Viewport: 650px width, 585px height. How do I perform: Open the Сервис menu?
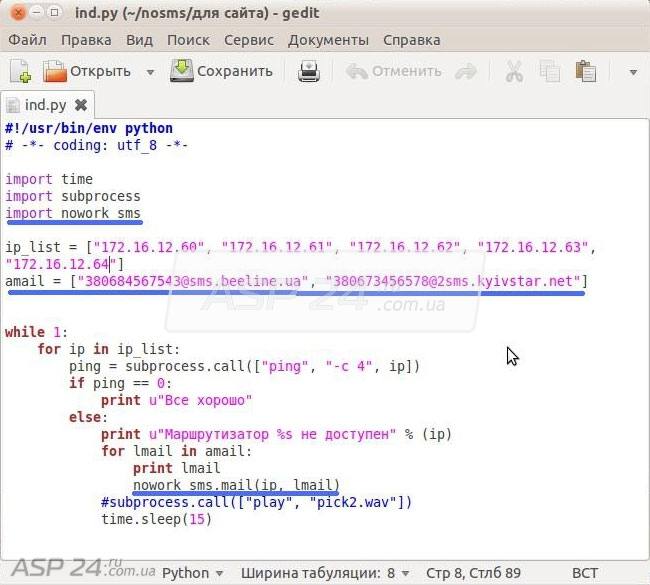(x=249, y=40)
